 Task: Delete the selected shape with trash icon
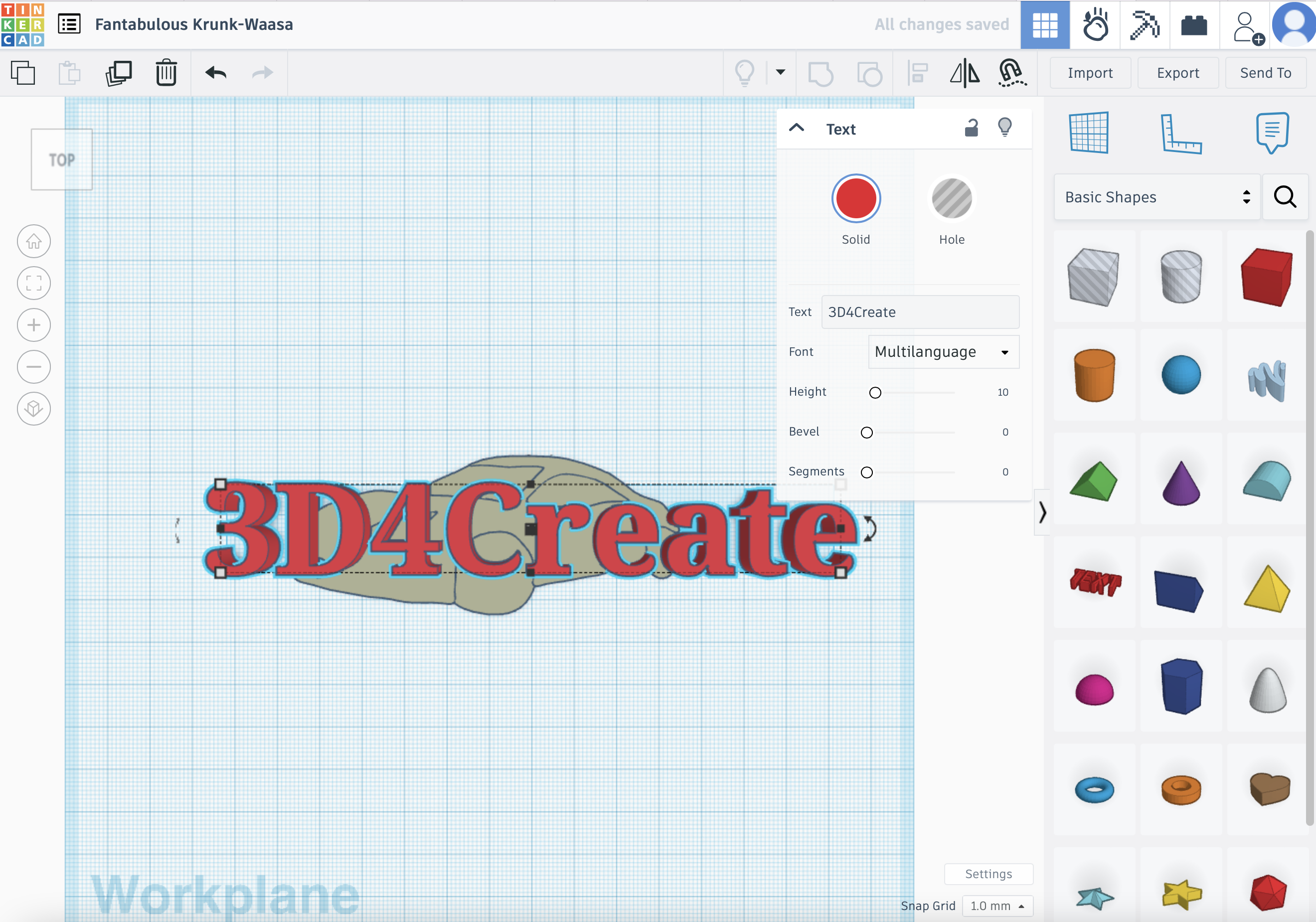tap(166, 73)
